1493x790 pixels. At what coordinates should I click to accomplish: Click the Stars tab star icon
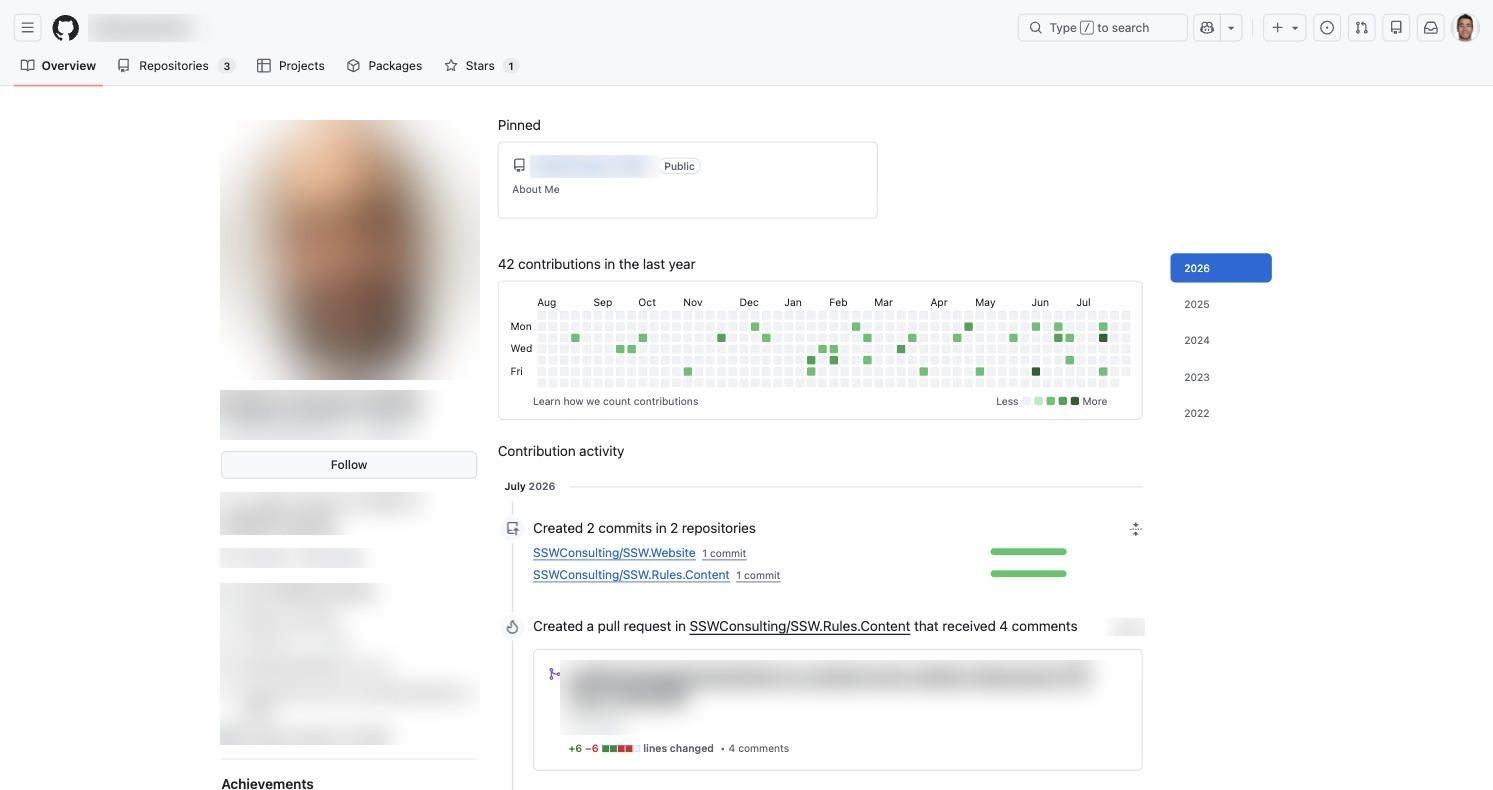[451, 66]
